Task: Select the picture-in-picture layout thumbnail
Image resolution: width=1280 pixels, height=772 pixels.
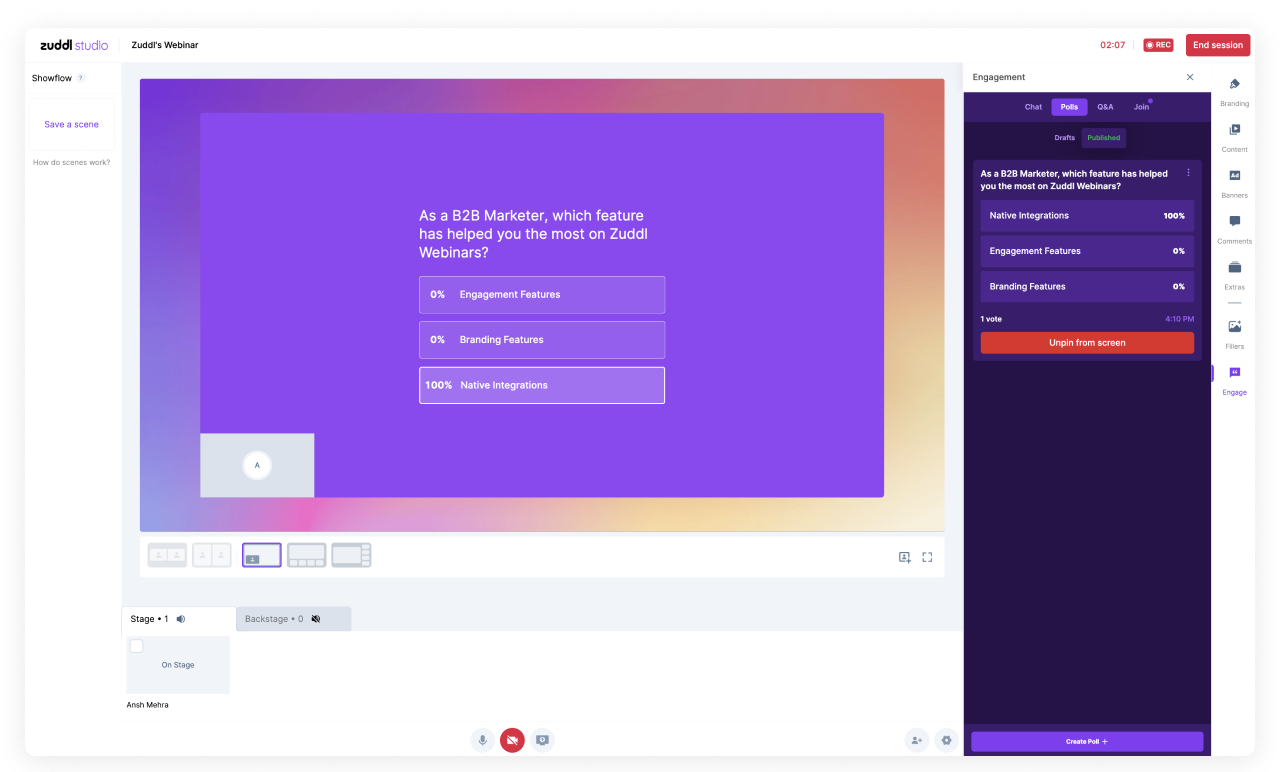Action: [262, 555]
